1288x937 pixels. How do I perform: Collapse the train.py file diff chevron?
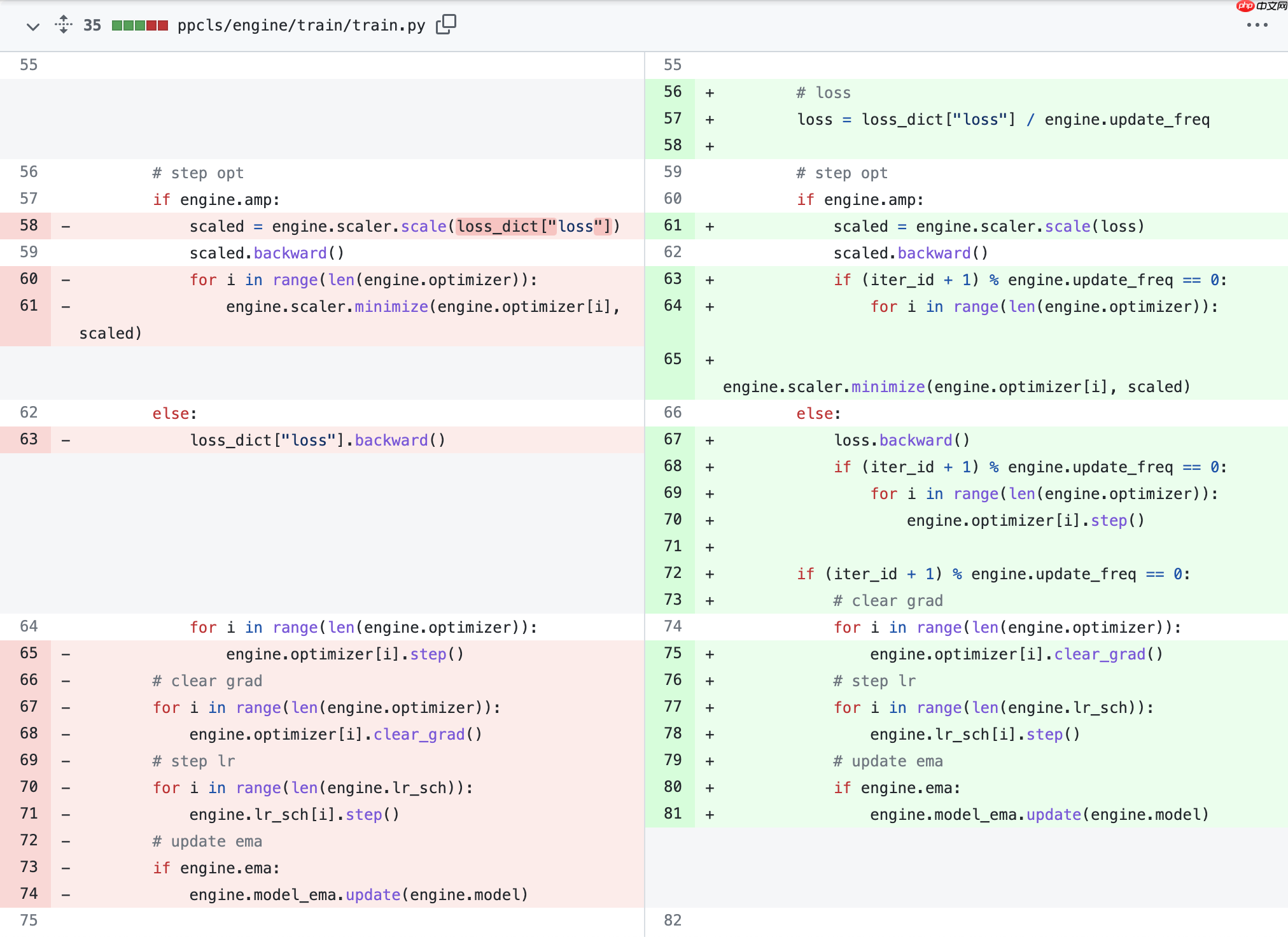click(33, 26)
